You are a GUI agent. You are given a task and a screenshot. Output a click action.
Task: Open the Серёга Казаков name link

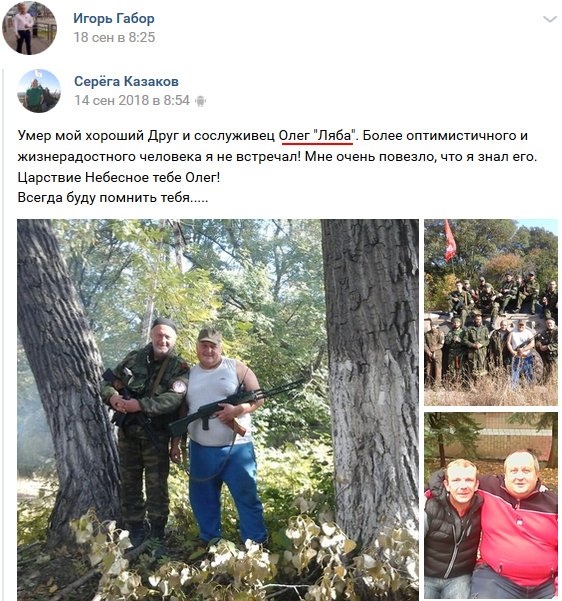pyautogui.click(x=126, y=81)
